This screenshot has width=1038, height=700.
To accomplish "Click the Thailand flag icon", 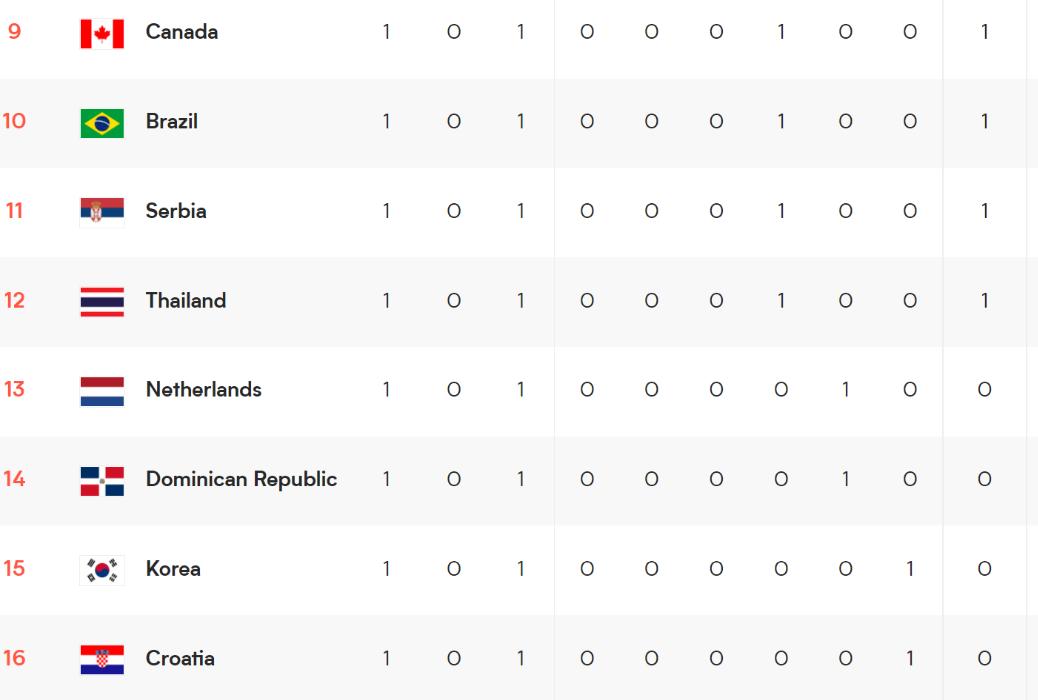I will point(102,301).
